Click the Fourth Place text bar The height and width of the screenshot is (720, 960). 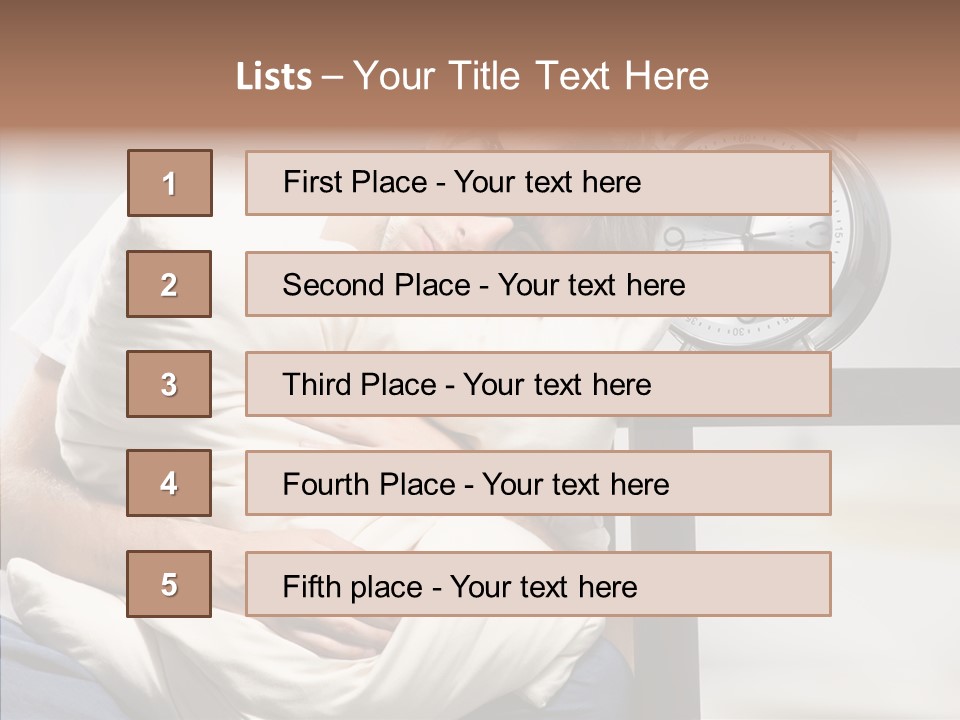538,483
